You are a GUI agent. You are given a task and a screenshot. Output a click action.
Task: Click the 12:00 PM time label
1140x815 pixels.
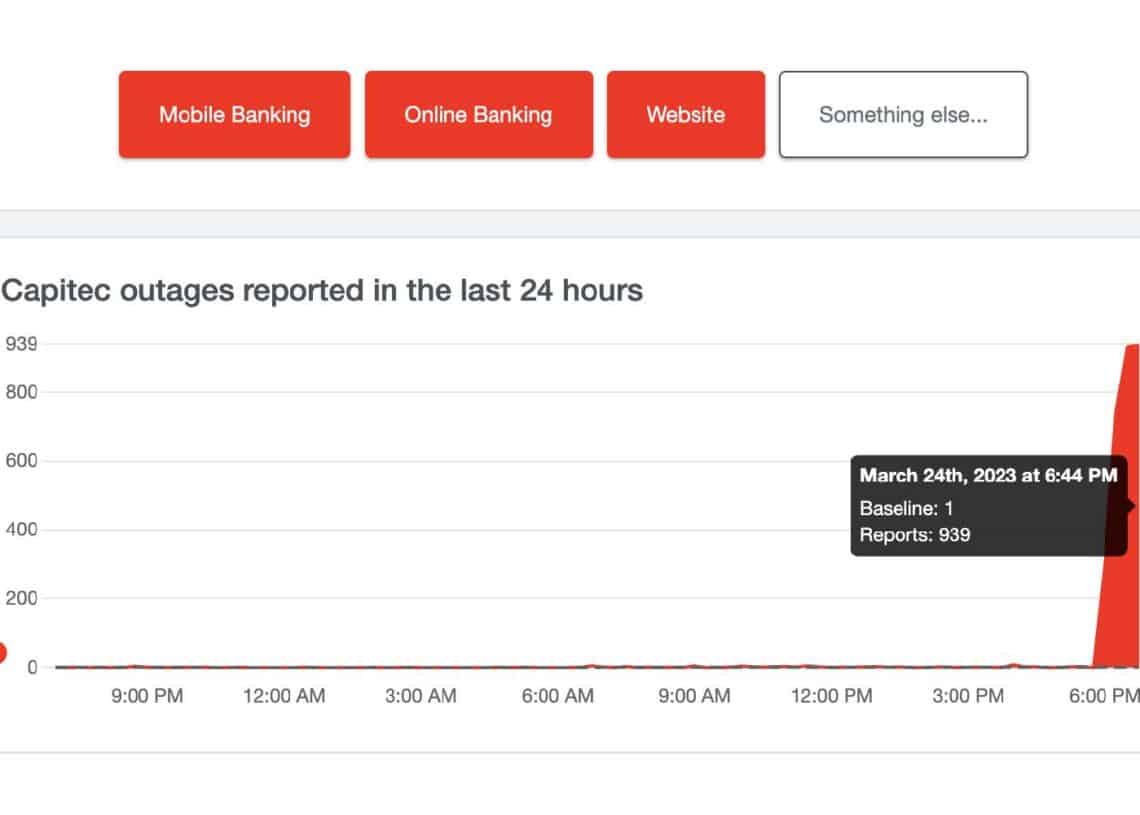[831, 696]
